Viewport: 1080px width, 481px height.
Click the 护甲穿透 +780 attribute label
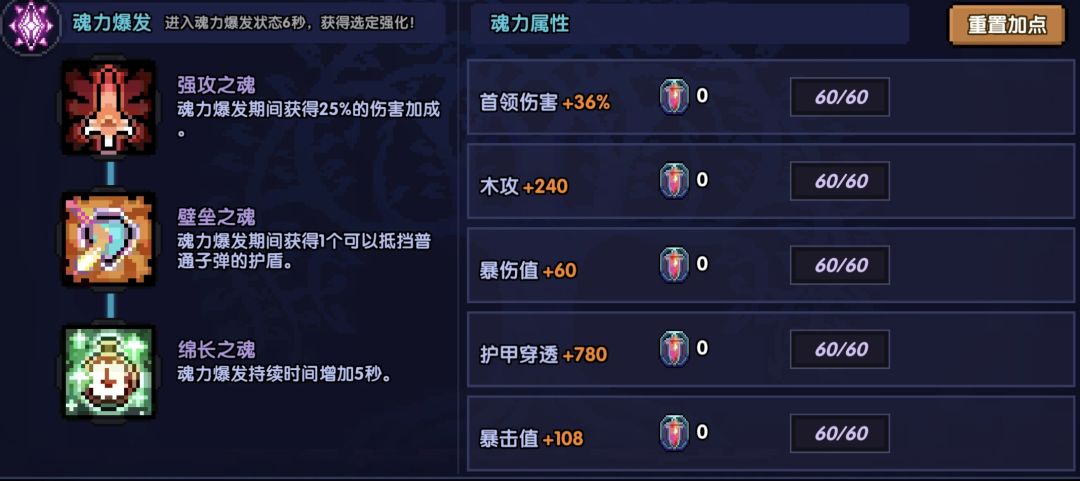[x=543, y=354]
